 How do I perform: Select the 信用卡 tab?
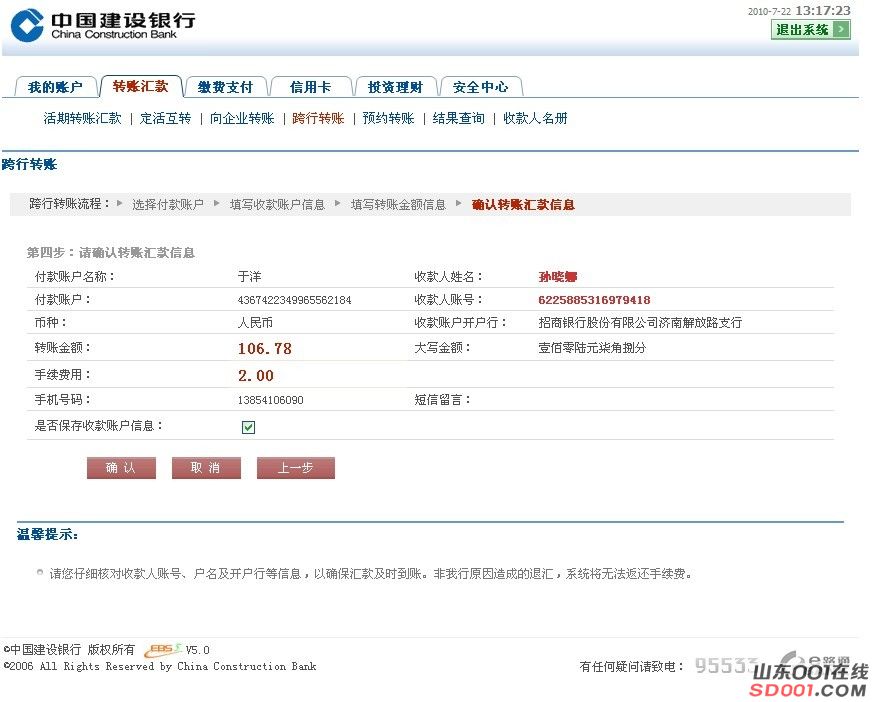[x=310, y=87]
